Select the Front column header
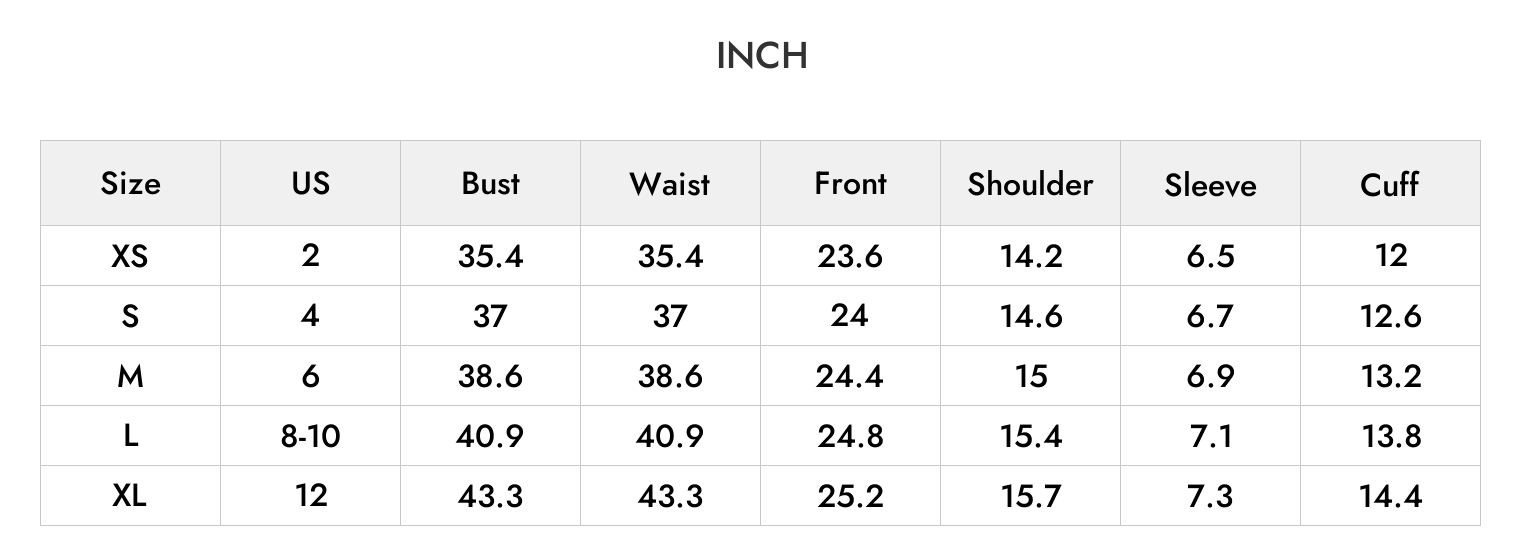Viewport: 1520px width, 540px height. (x=850, y=184)
